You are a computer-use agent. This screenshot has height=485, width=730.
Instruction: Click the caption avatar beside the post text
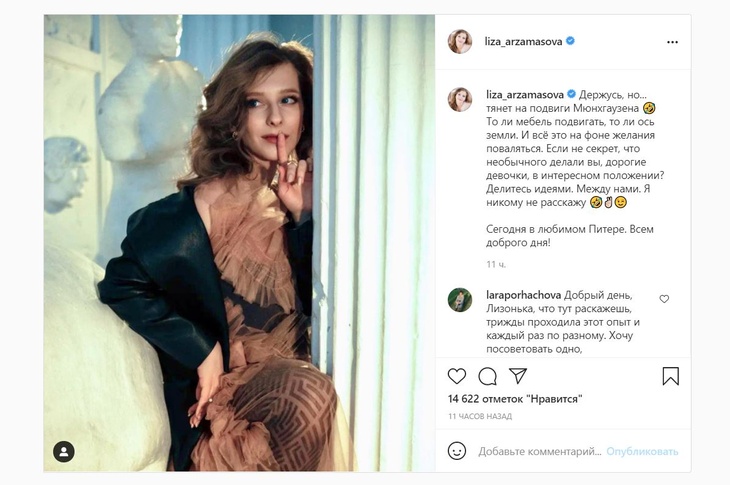click(x=459, y=99)
